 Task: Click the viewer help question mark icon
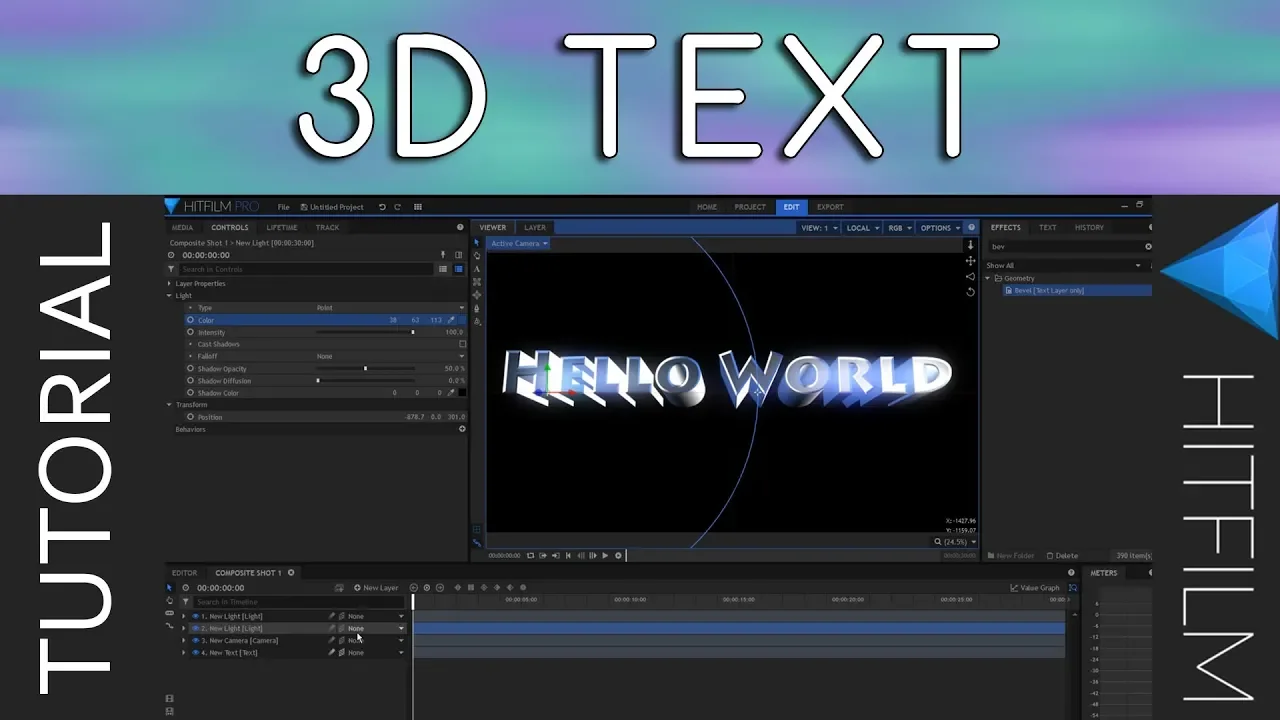click(x=971, y=228)
